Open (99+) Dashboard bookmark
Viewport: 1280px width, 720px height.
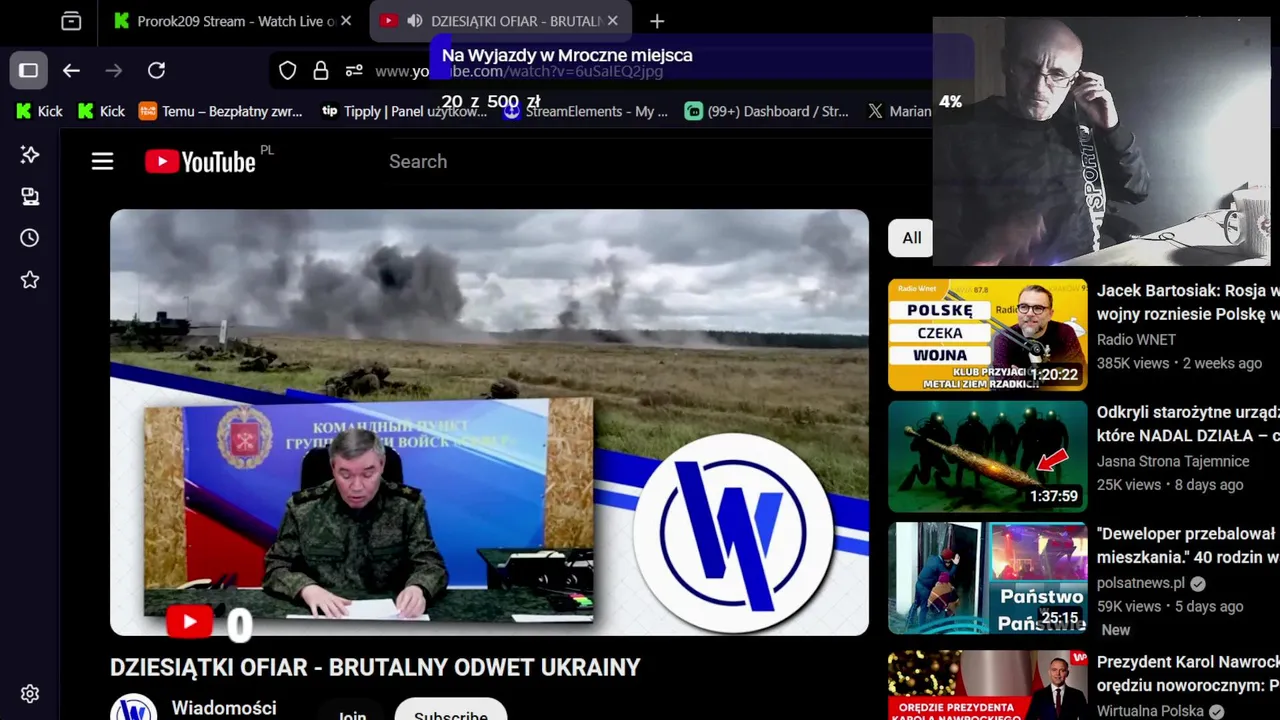(x=767, y=111)
